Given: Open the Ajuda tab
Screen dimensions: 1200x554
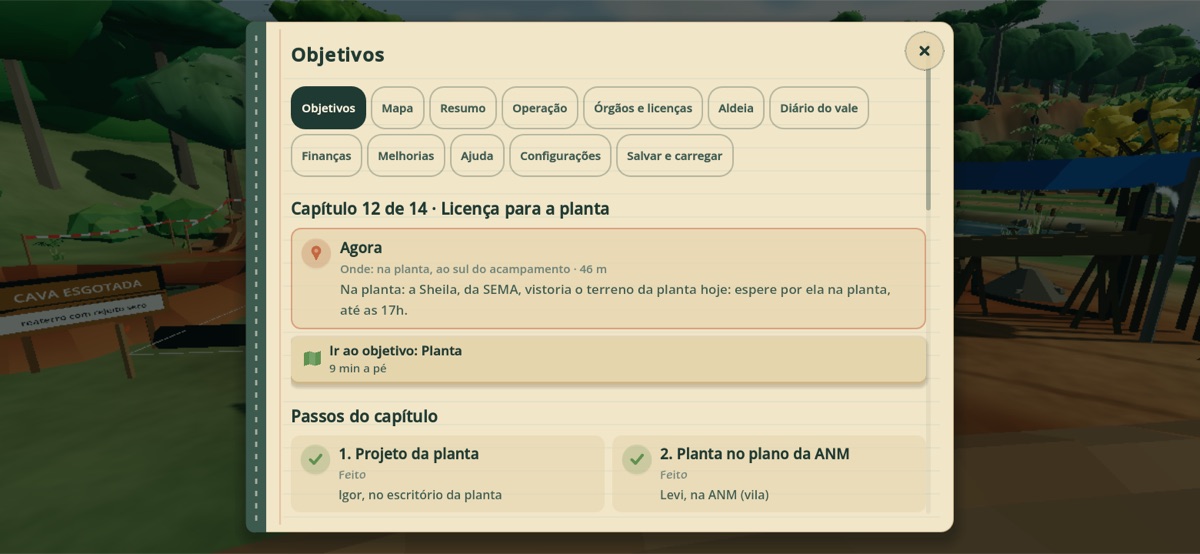Looking at the screenshot, I should [477, 156].
